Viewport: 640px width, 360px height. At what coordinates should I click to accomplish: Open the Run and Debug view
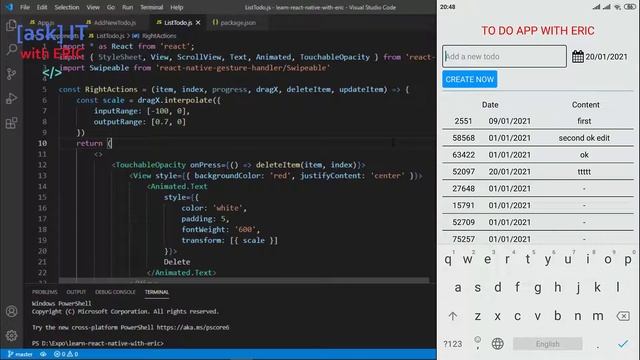11,98
